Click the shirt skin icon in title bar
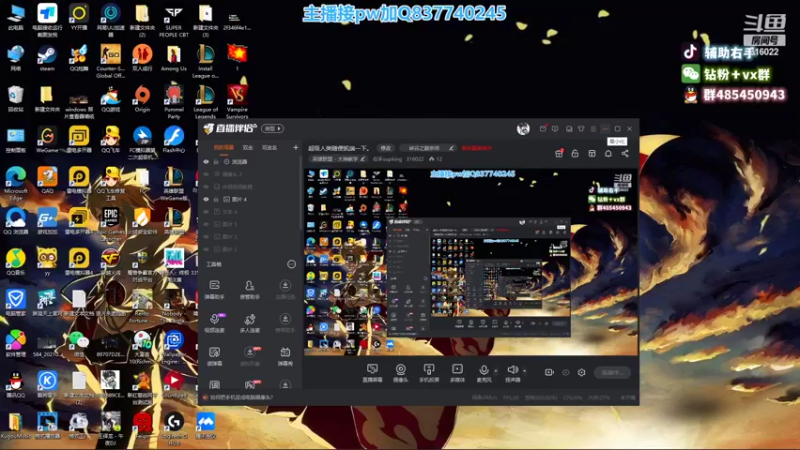This screenshot has height=450, width=800. (x=581, y=129)
